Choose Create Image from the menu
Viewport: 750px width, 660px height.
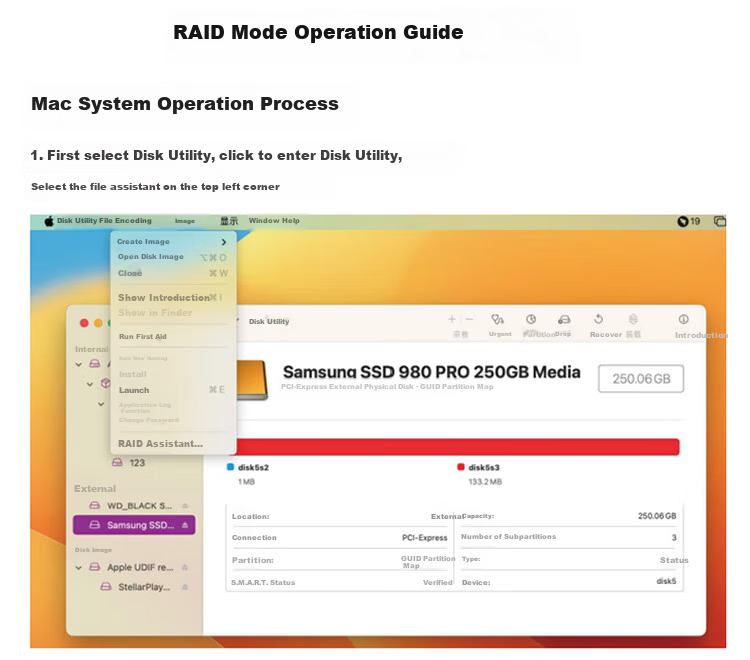tap(143, 242)
